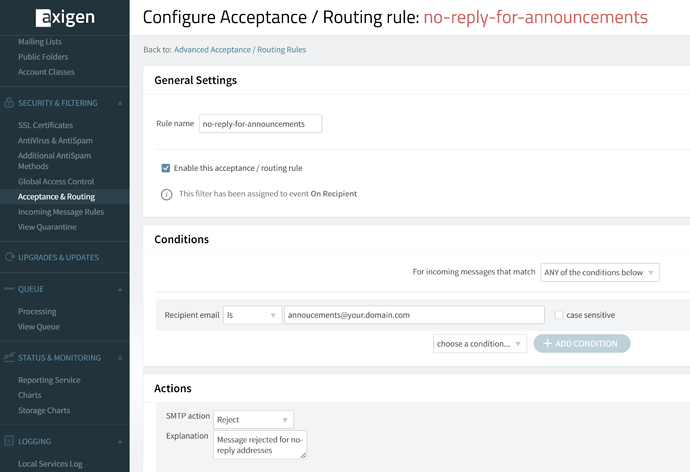Tick the case sensitive checkbox
Image resolution: width=690 pixels, height=472 pixels.
pyautogui.click(x=558, y=315)
